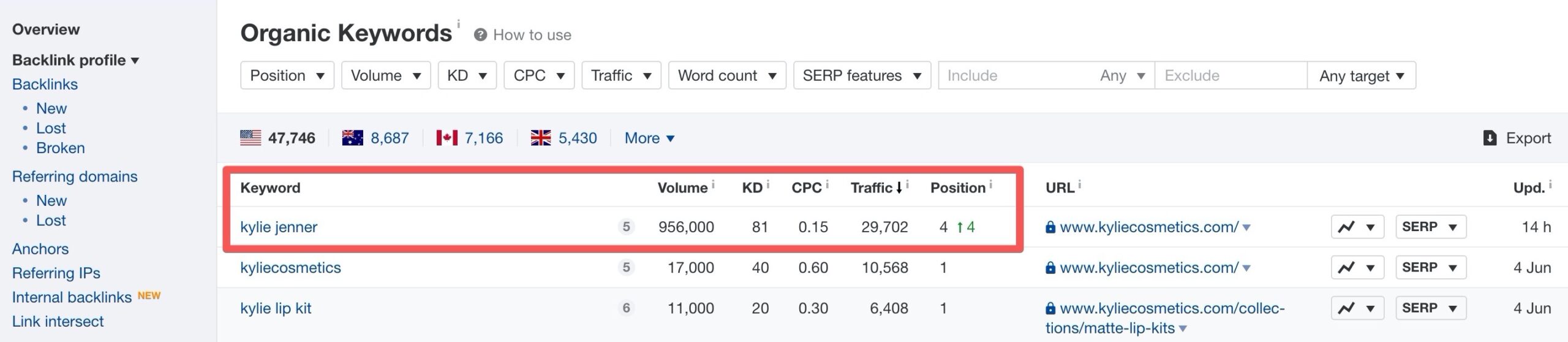Show United Kingdom keyword count 5,430
1568x342 pixels.
(x=578, y=138)
